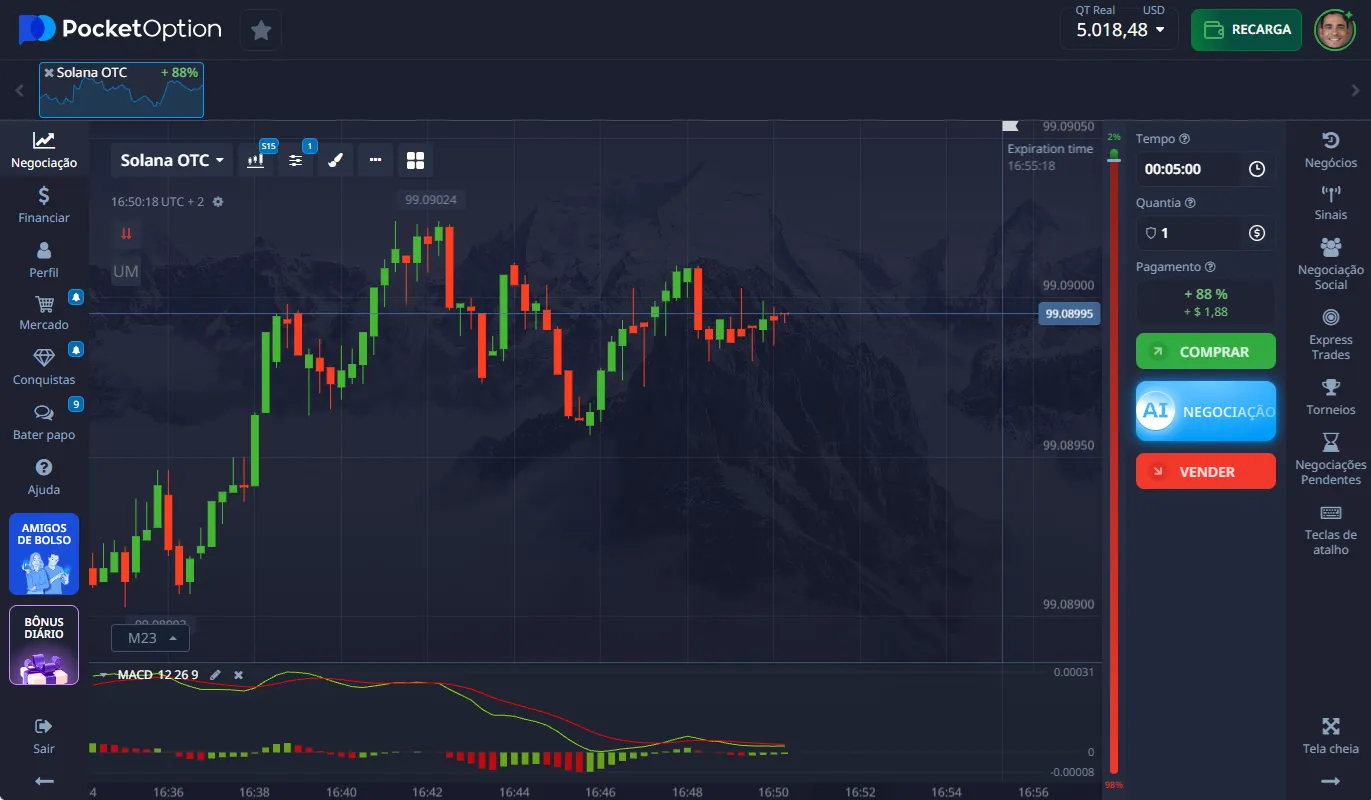Click the UM chart button

pos(126,271)
